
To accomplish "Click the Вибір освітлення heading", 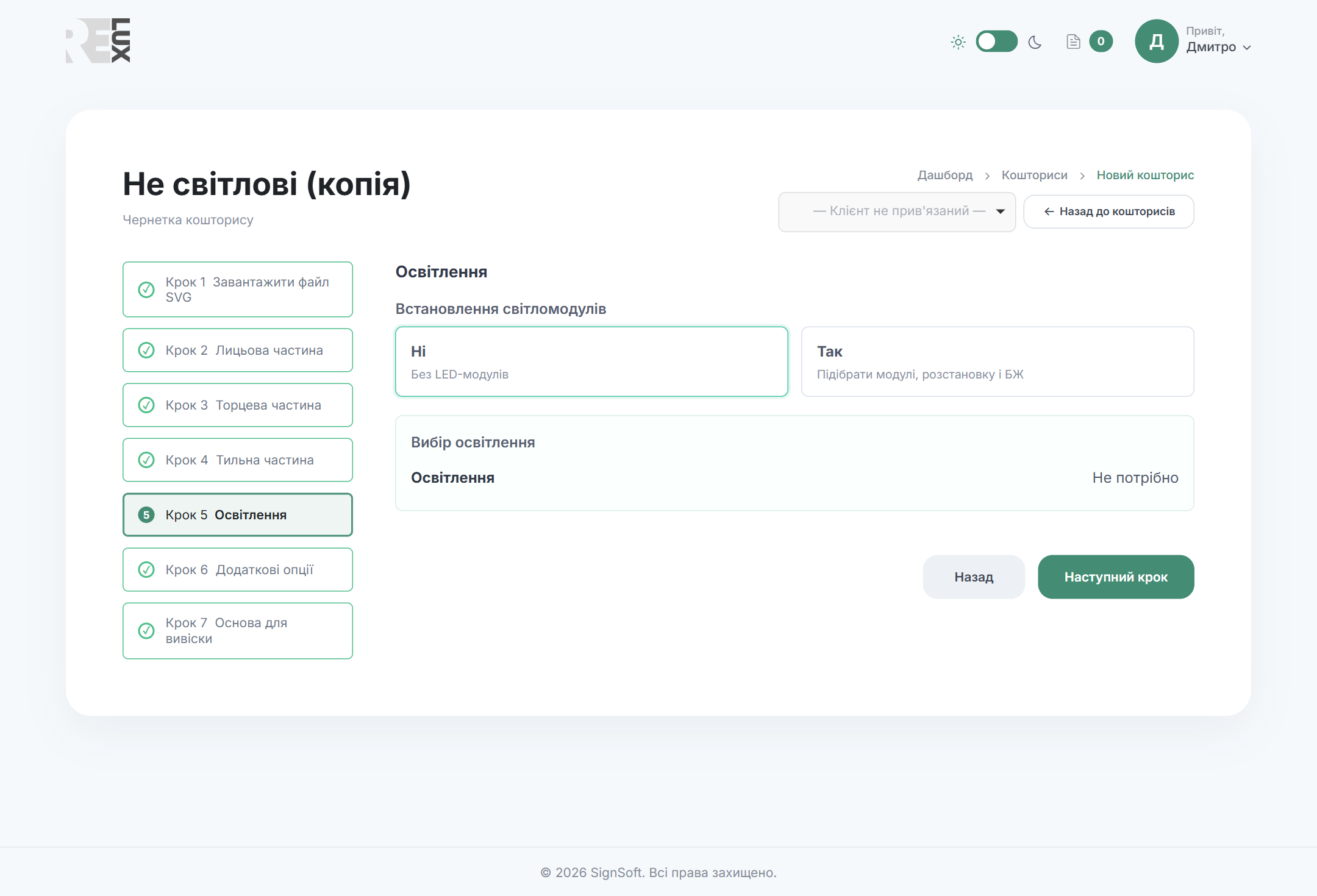I will coord(473,443).
